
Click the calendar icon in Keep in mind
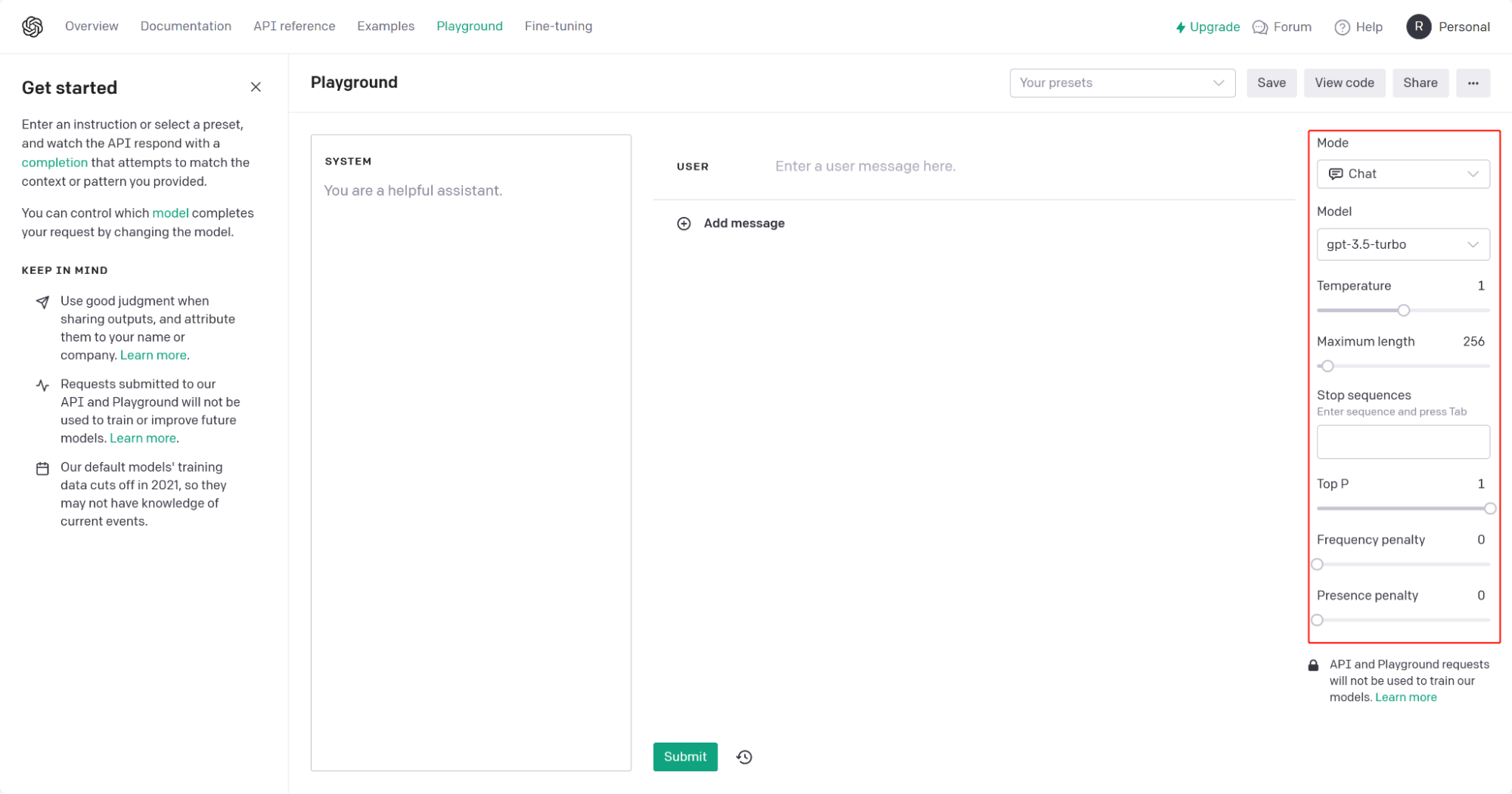42,469
